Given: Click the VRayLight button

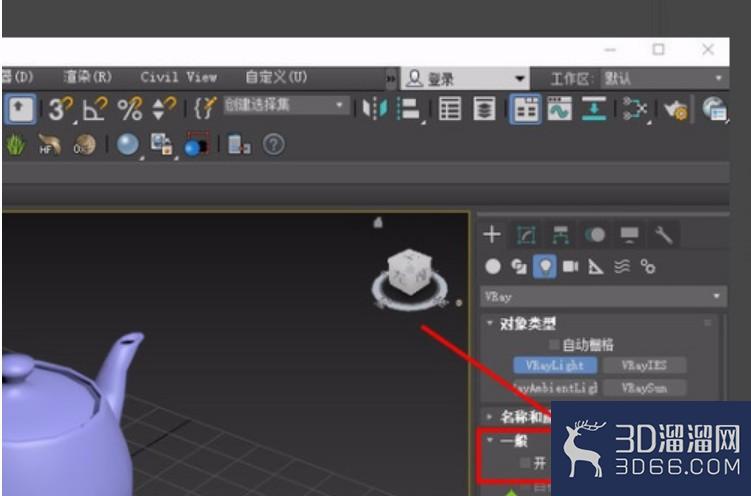Looking at the screenshot, I should coord(555,365).
